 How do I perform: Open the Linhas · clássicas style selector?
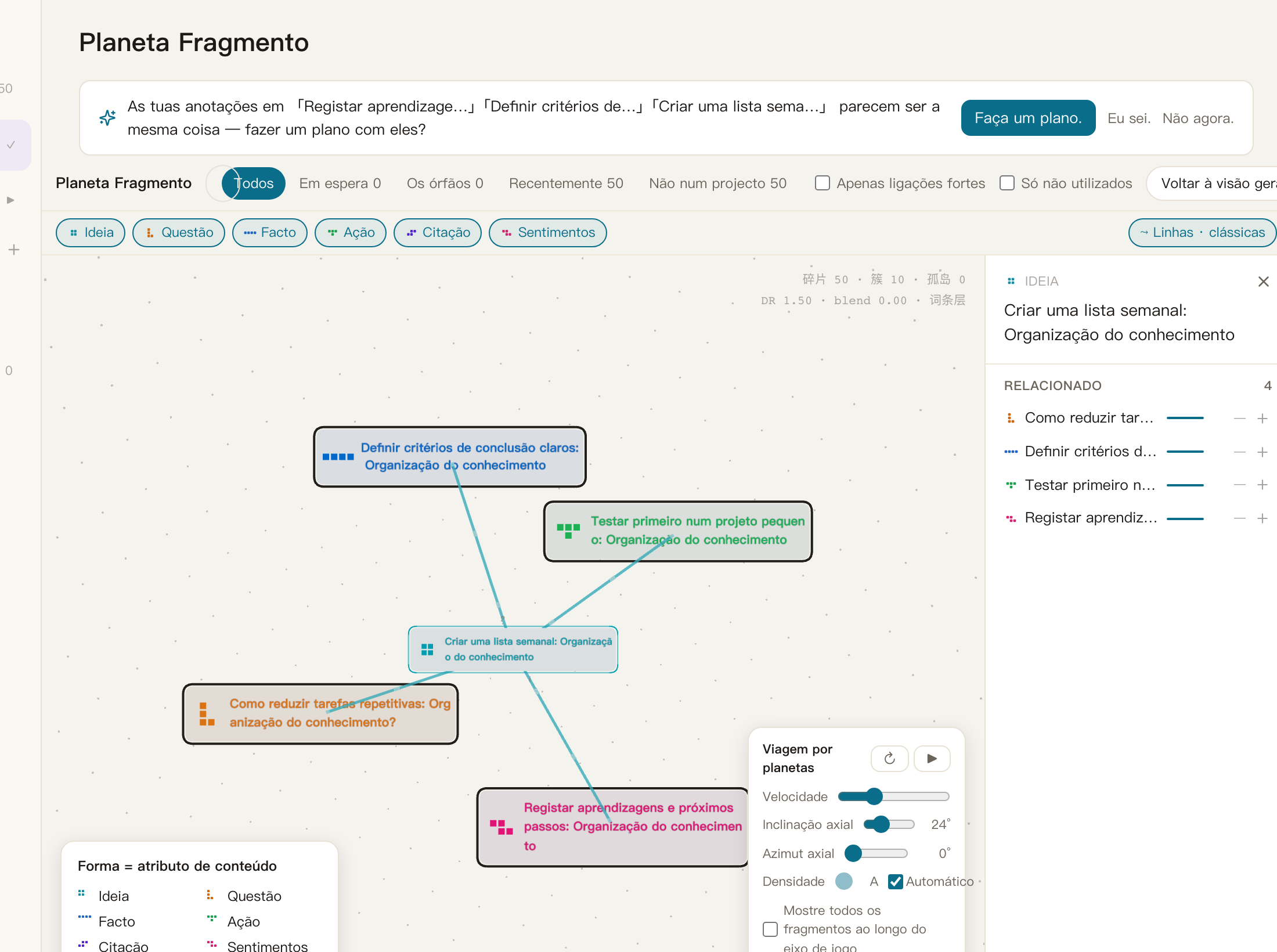(1202, 232)
